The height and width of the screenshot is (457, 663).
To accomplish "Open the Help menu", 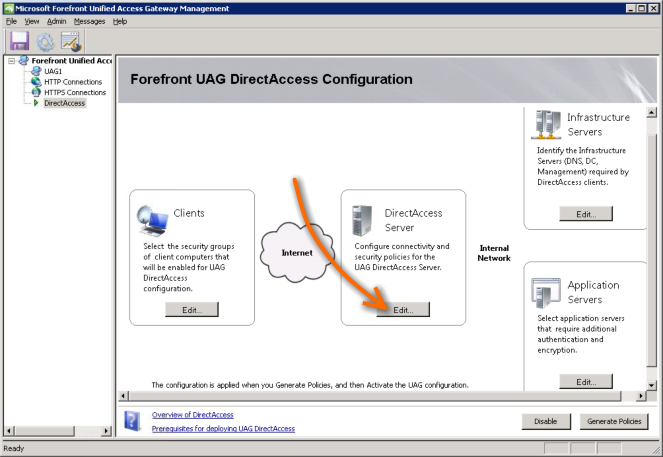I will 120,21.
